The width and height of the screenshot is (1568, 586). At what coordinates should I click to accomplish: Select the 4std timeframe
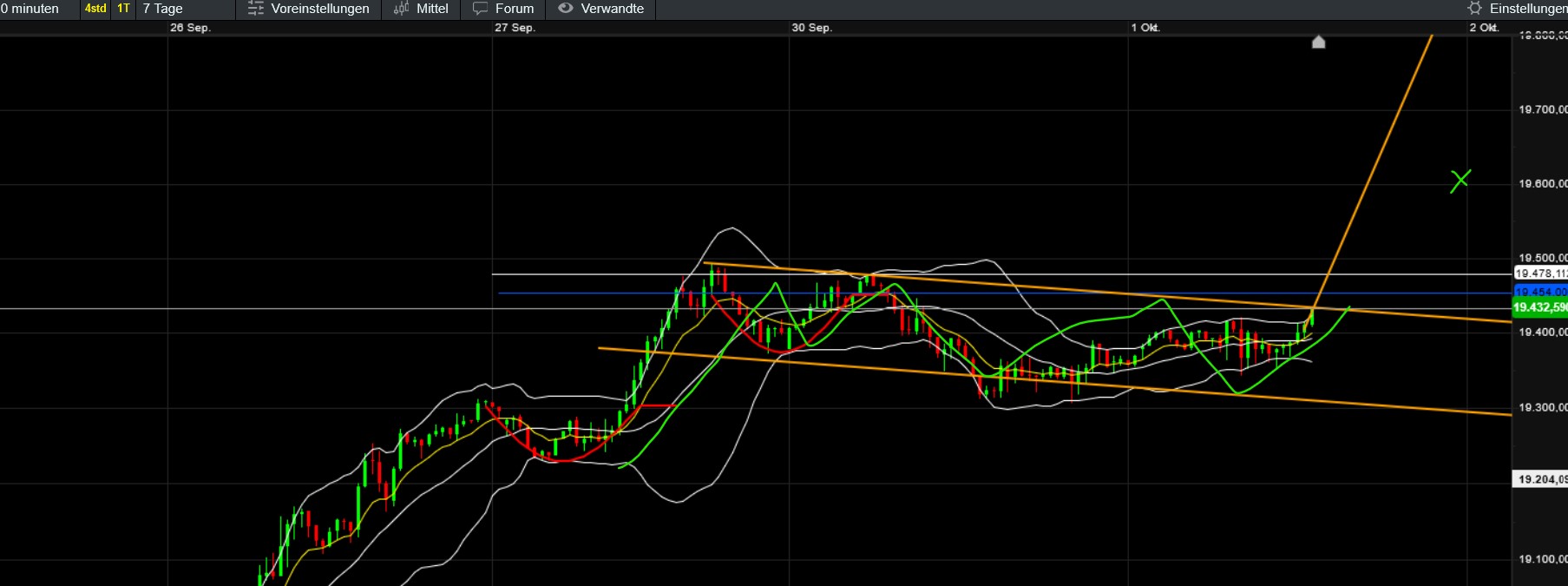click(x=95, y=9)
